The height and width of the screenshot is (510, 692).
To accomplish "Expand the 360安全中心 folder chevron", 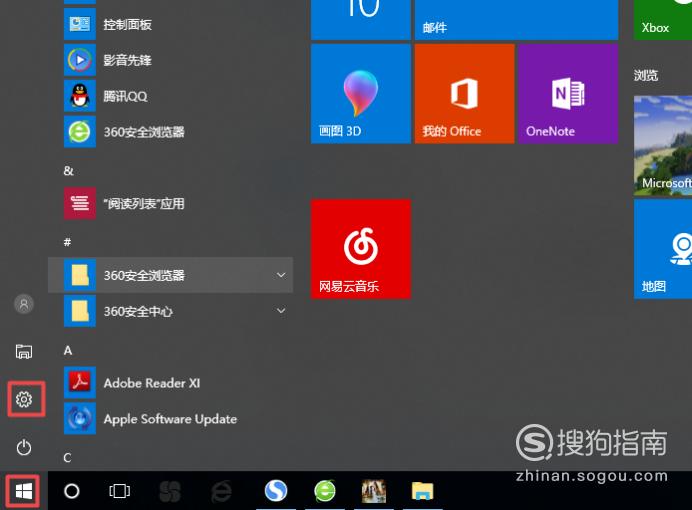I will [x=281, y=311].
